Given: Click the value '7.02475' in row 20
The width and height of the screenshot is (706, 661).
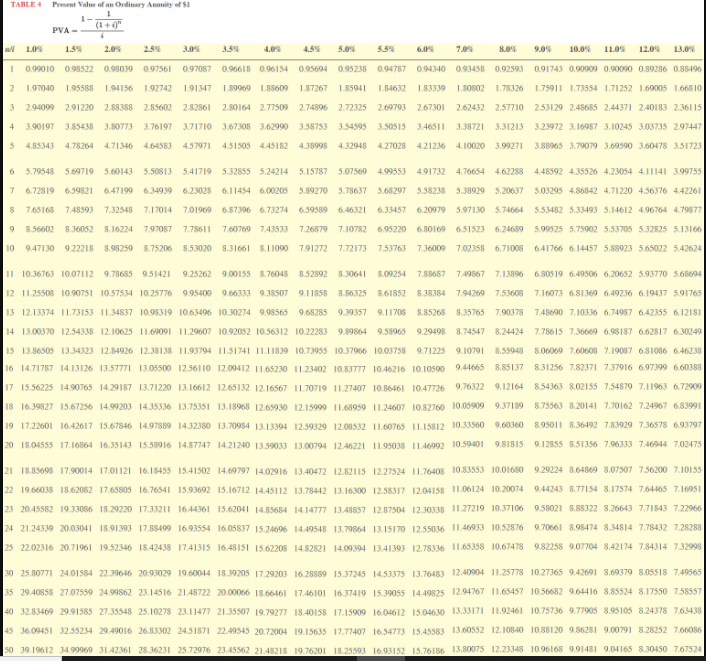Looking at the screenshot, I should (x=688, y=444).
